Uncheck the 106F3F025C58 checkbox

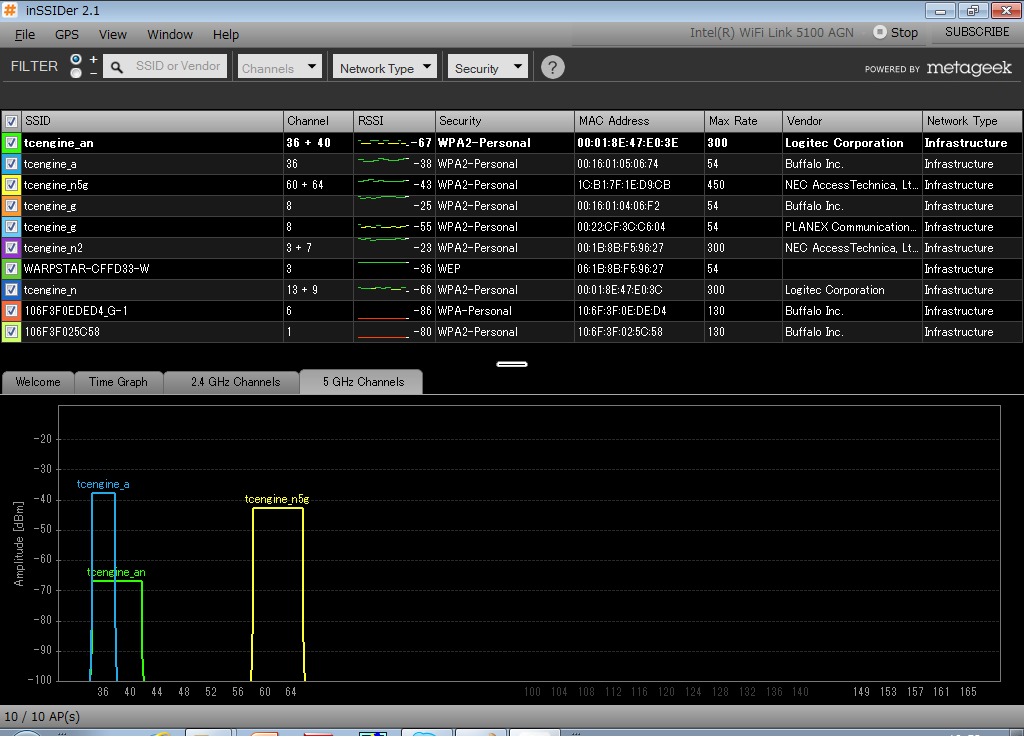(11, 332)
